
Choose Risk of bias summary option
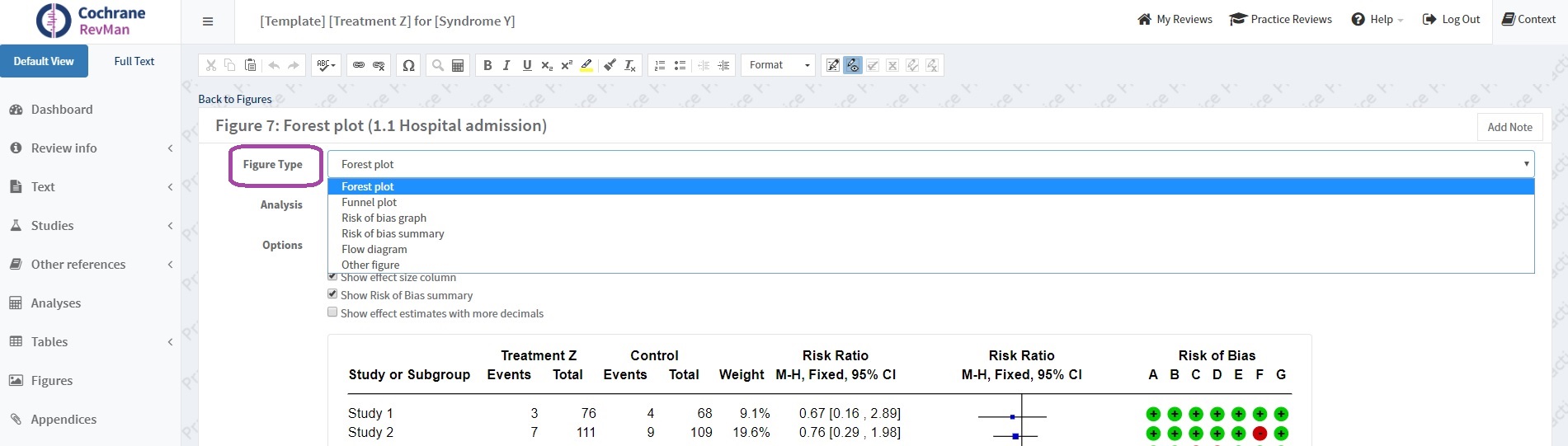(393, 233)
